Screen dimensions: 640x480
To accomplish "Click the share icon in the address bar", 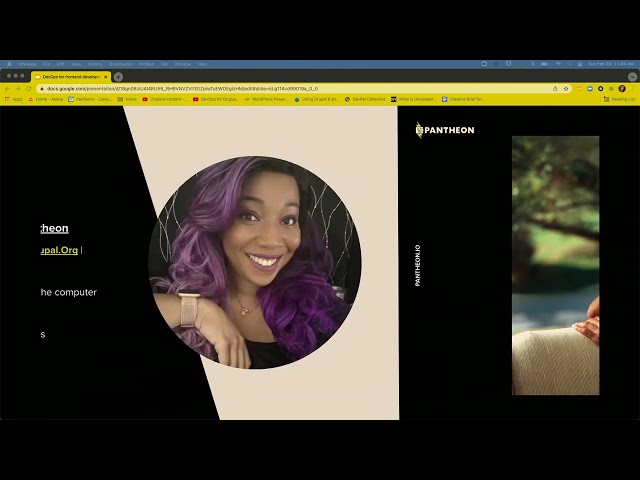I will (555, 88).
